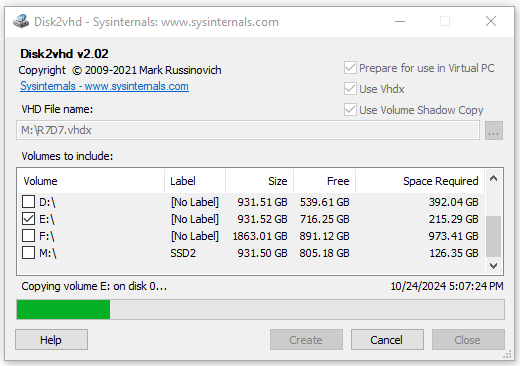
Task: Click the Disk2vhd app icon in title bar
Action: pyautogui.click(x=21, y=21)
